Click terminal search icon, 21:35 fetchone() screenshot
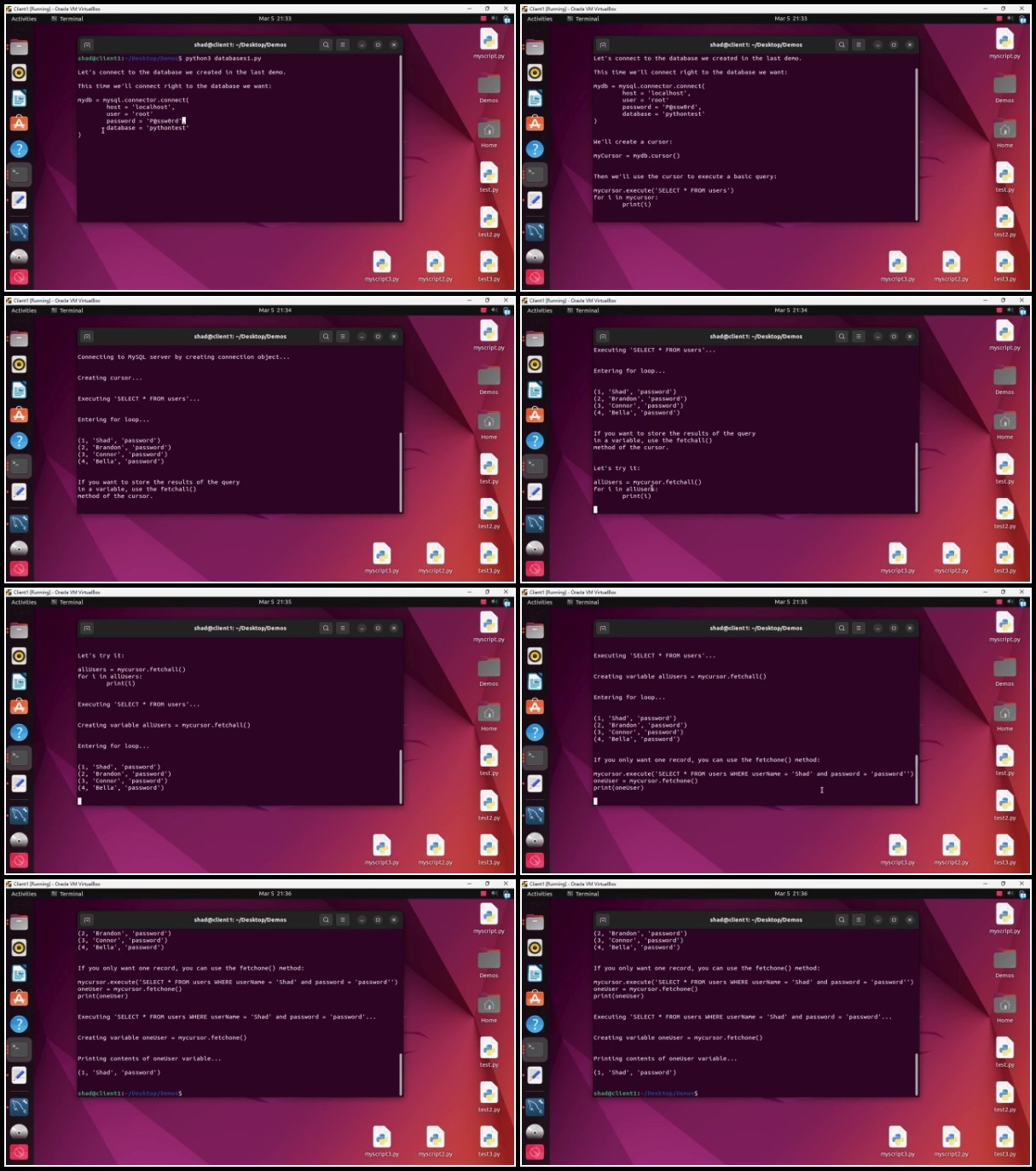This screenshot has height=1171, width=1036. tap(842, 628)
